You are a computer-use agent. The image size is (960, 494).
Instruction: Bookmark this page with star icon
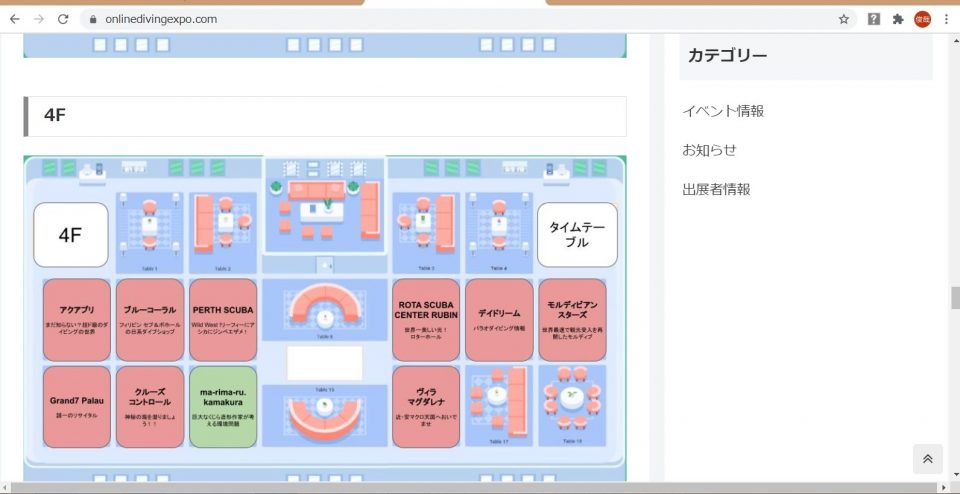[844, 19]
